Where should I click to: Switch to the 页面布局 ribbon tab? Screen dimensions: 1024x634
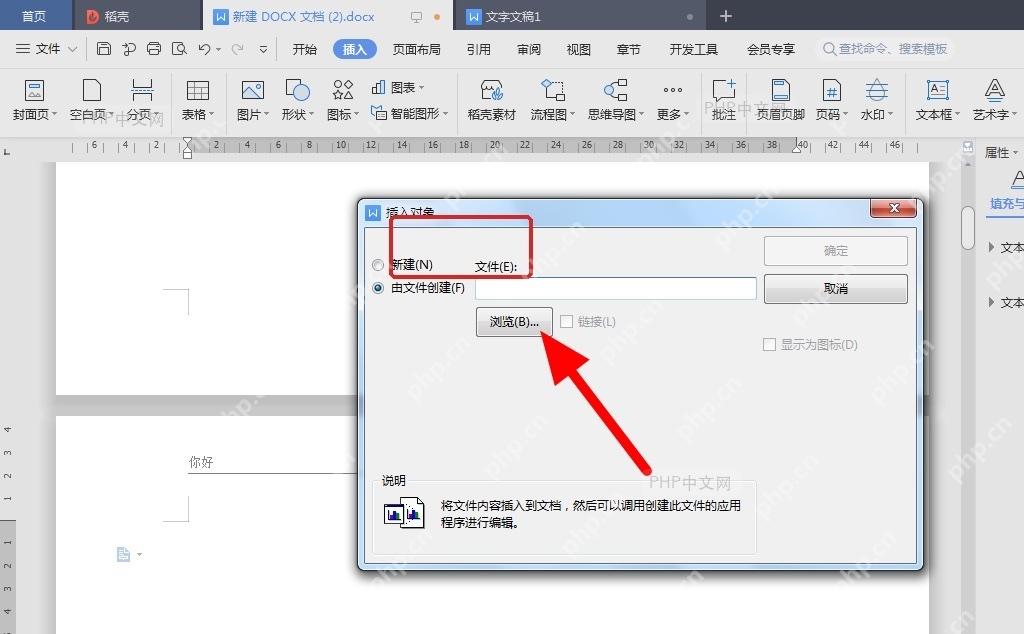point(416,49)
